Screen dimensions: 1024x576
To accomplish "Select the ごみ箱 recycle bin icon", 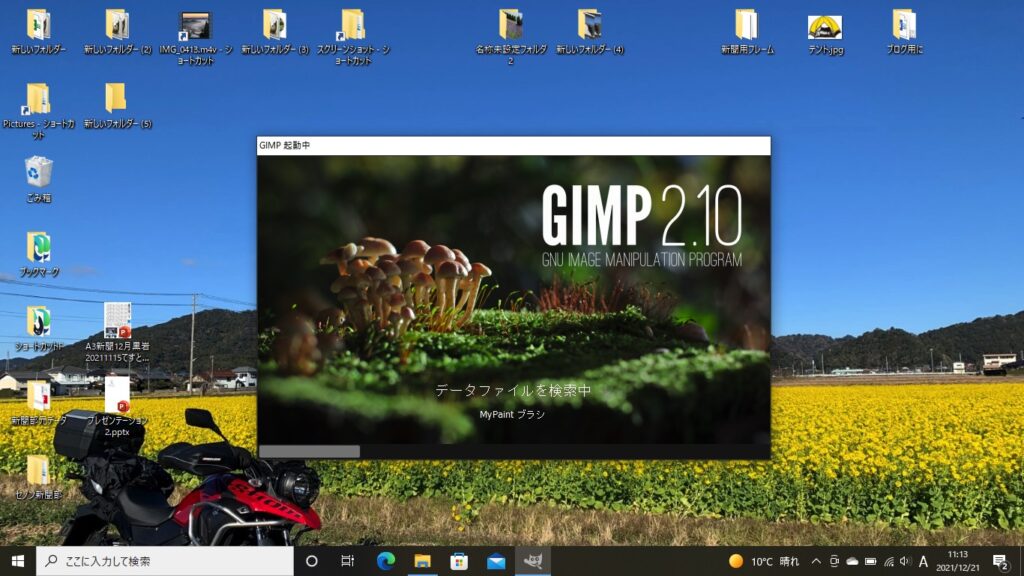I will click(38, 172).
